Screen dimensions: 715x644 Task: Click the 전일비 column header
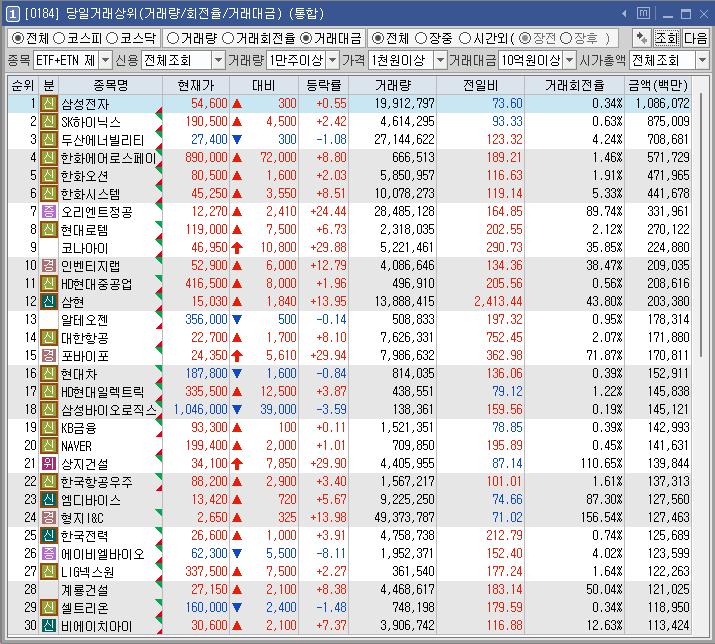[x=481, y=85]
